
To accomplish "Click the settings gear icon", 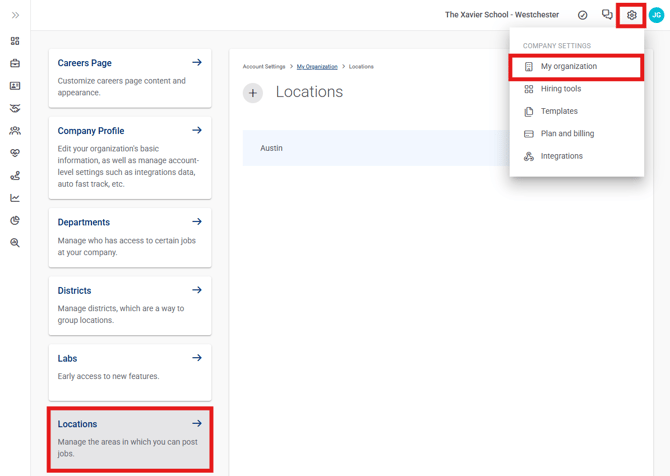I will pos(632,15).
